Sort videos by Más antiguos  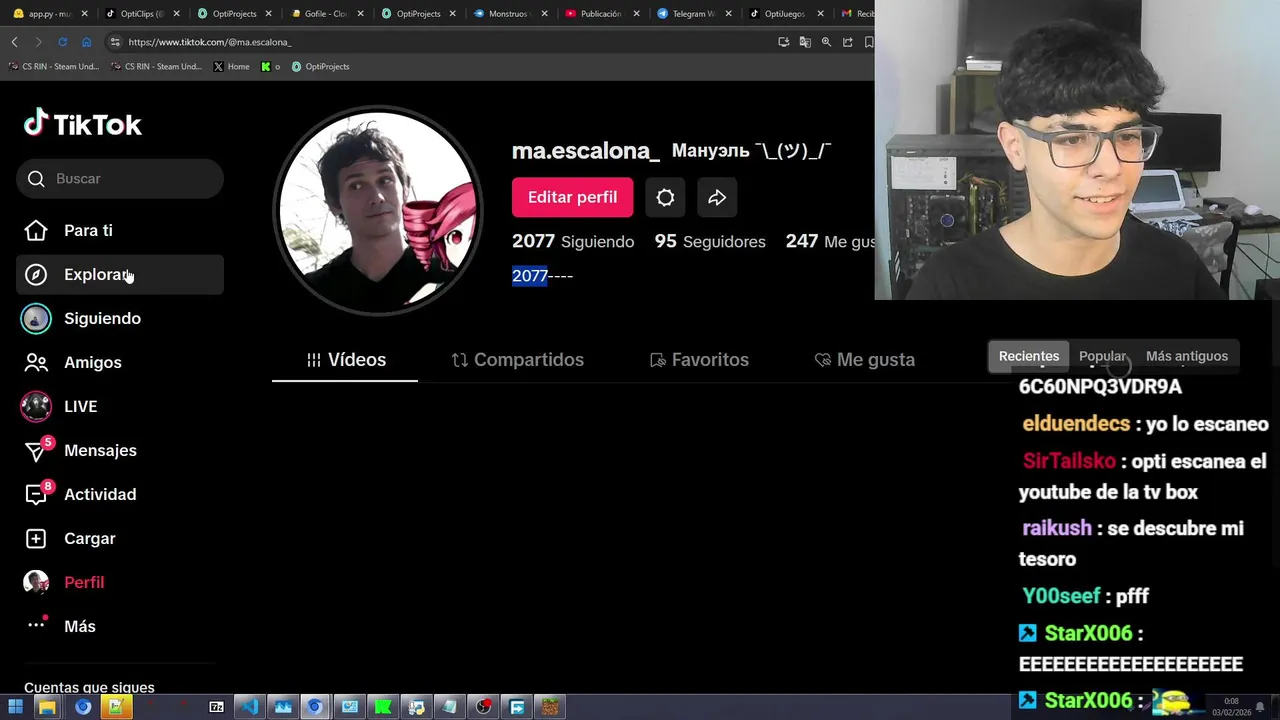[x=1187, y=356]
